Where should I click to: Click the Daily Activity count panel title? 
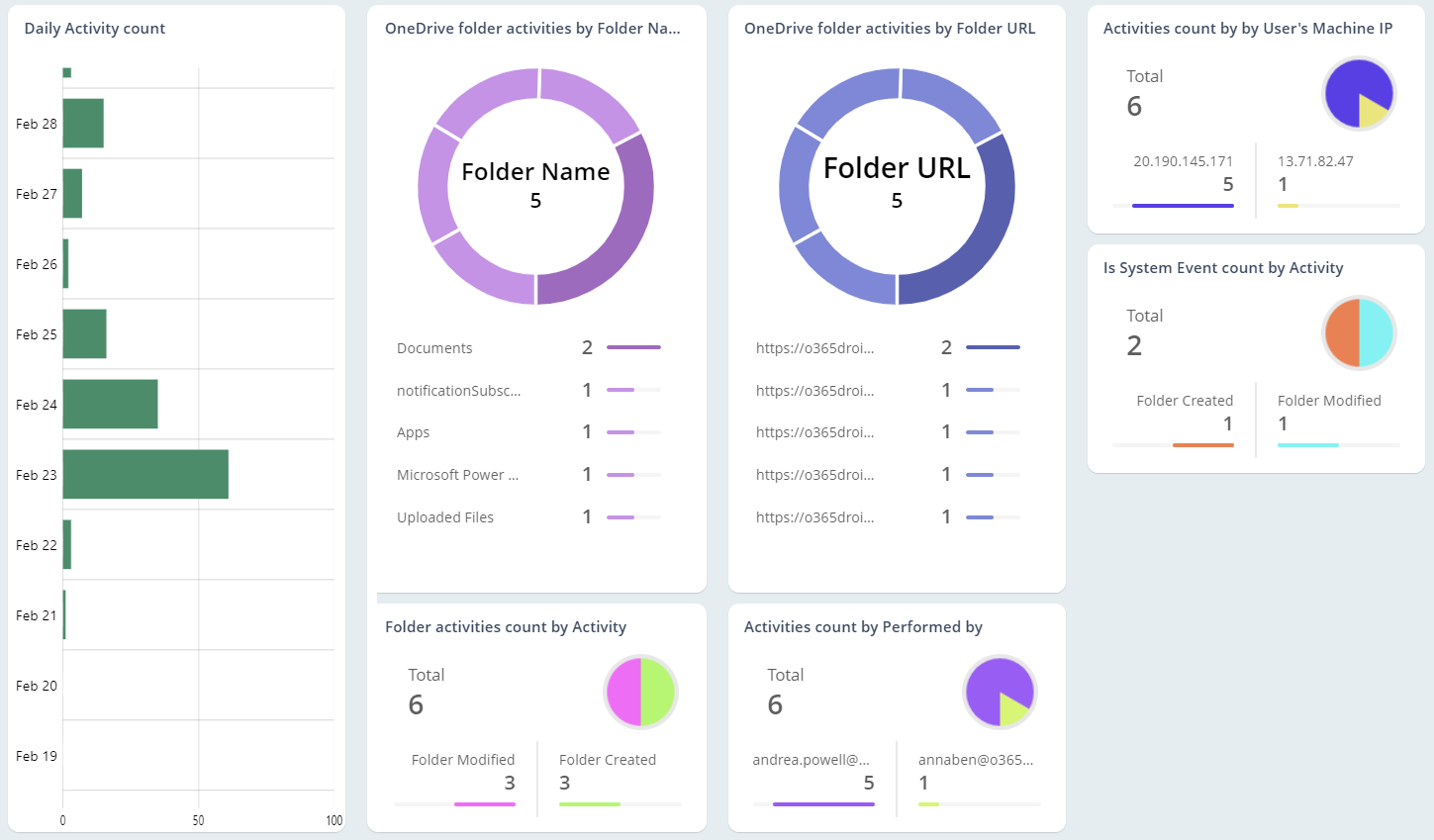point(94,28)
